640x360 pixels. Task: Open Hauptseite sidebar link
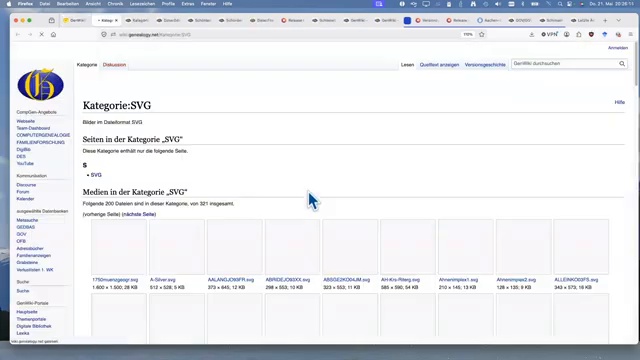click(x=27, y=312)
